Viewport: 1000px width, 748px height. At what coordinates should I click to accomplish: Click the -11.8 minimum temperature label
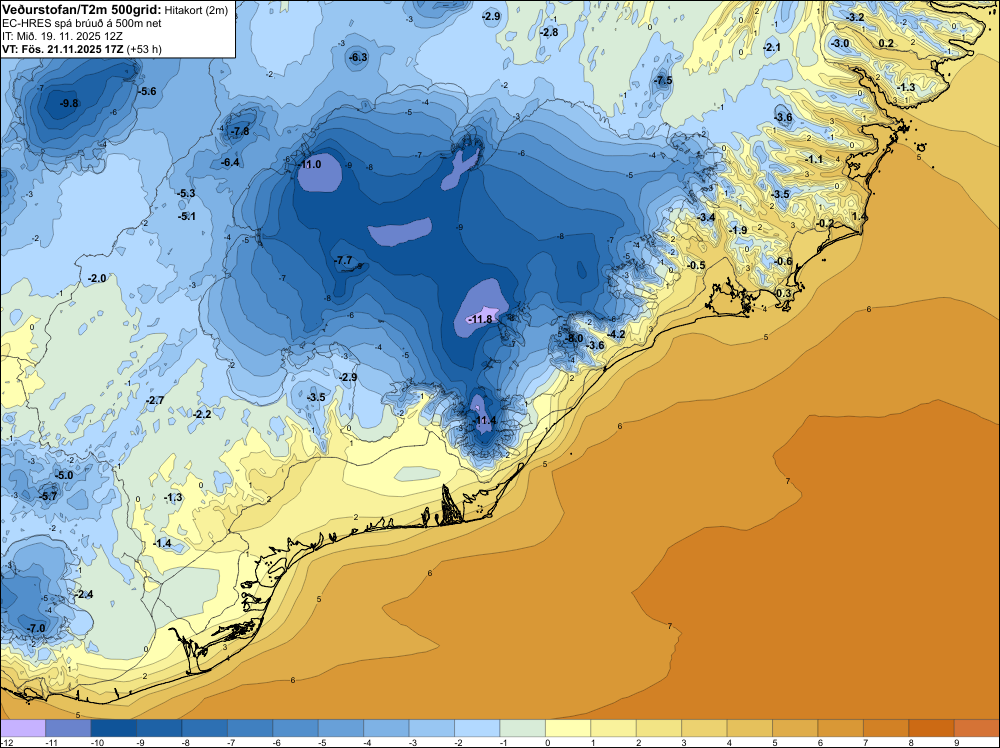pyautogui.click(x=482, y=319)
